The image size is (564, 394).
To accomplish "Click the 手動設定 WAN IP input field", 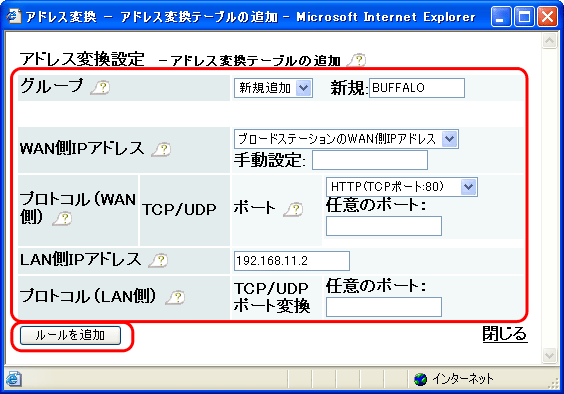I will pos(370,160).
